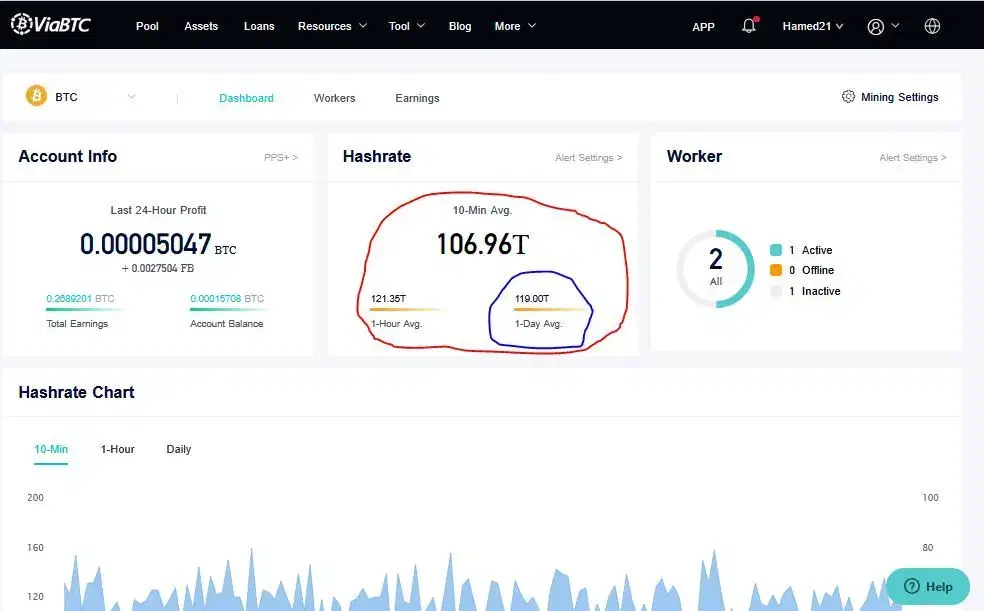The height and width of the screenshot is (611, 984).
Task: Click the worker count donut chart
Action: (x=715, y=268)
